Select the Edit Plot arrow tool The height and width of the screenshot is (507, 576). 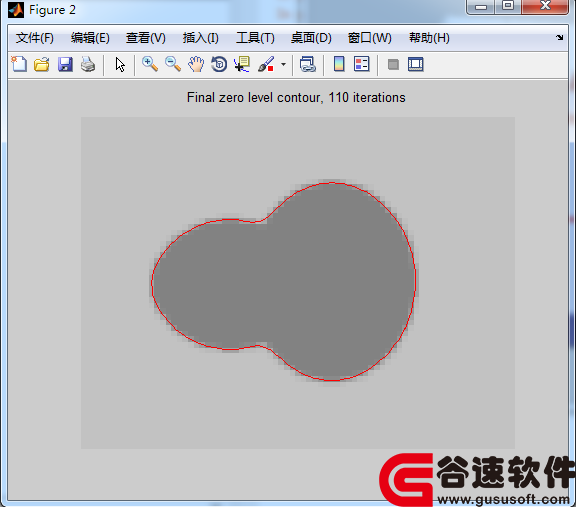(120, 65)
